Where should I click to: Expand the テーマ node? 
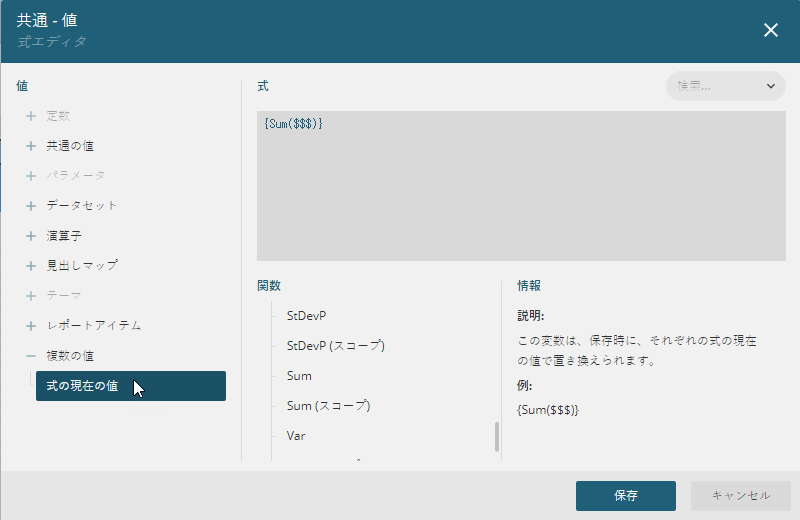click(x=31, y=296)
